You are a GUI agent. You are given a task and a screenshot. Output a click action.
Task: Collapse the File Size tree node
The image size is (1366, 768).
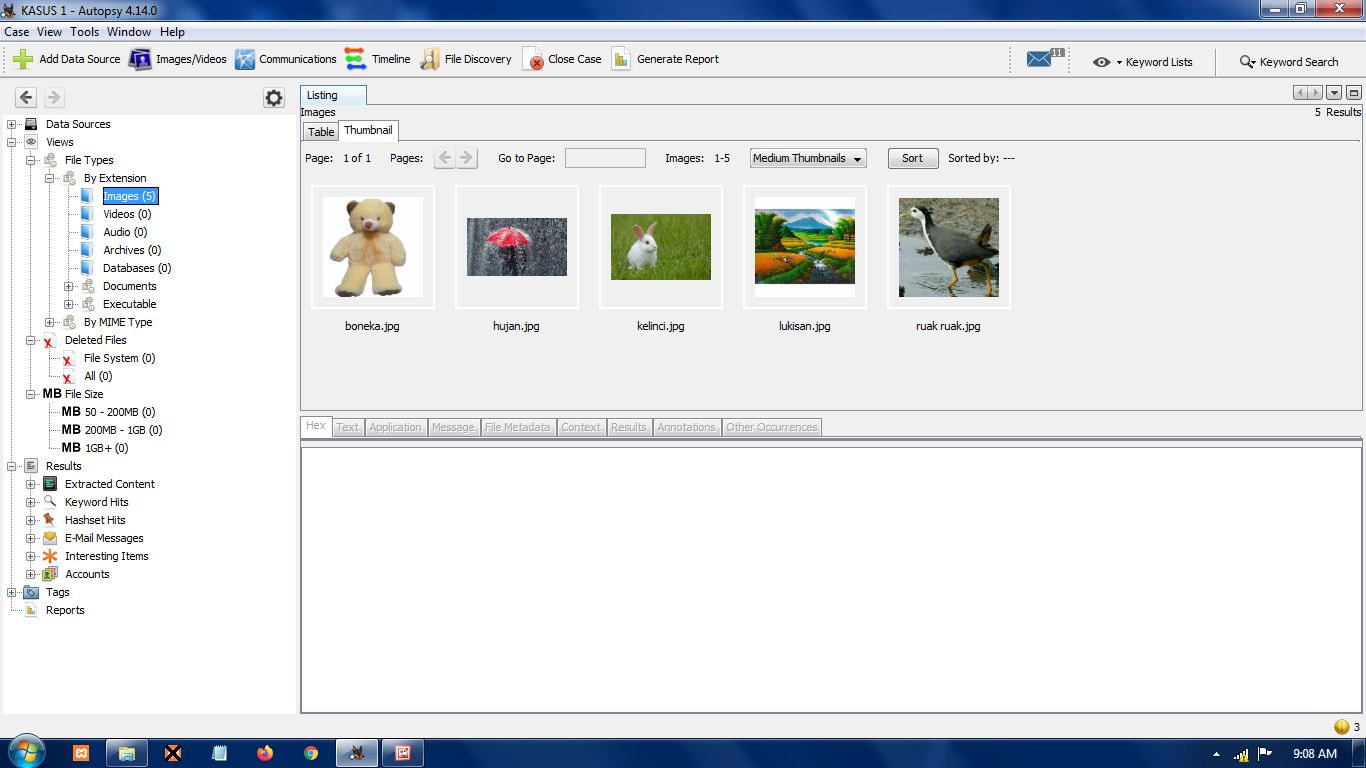[x=31, y=394]
